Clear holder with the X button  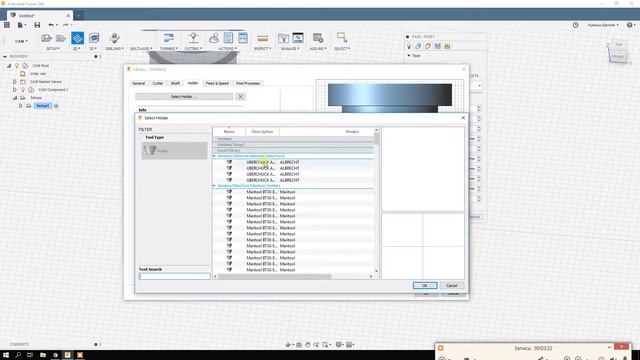240,97
